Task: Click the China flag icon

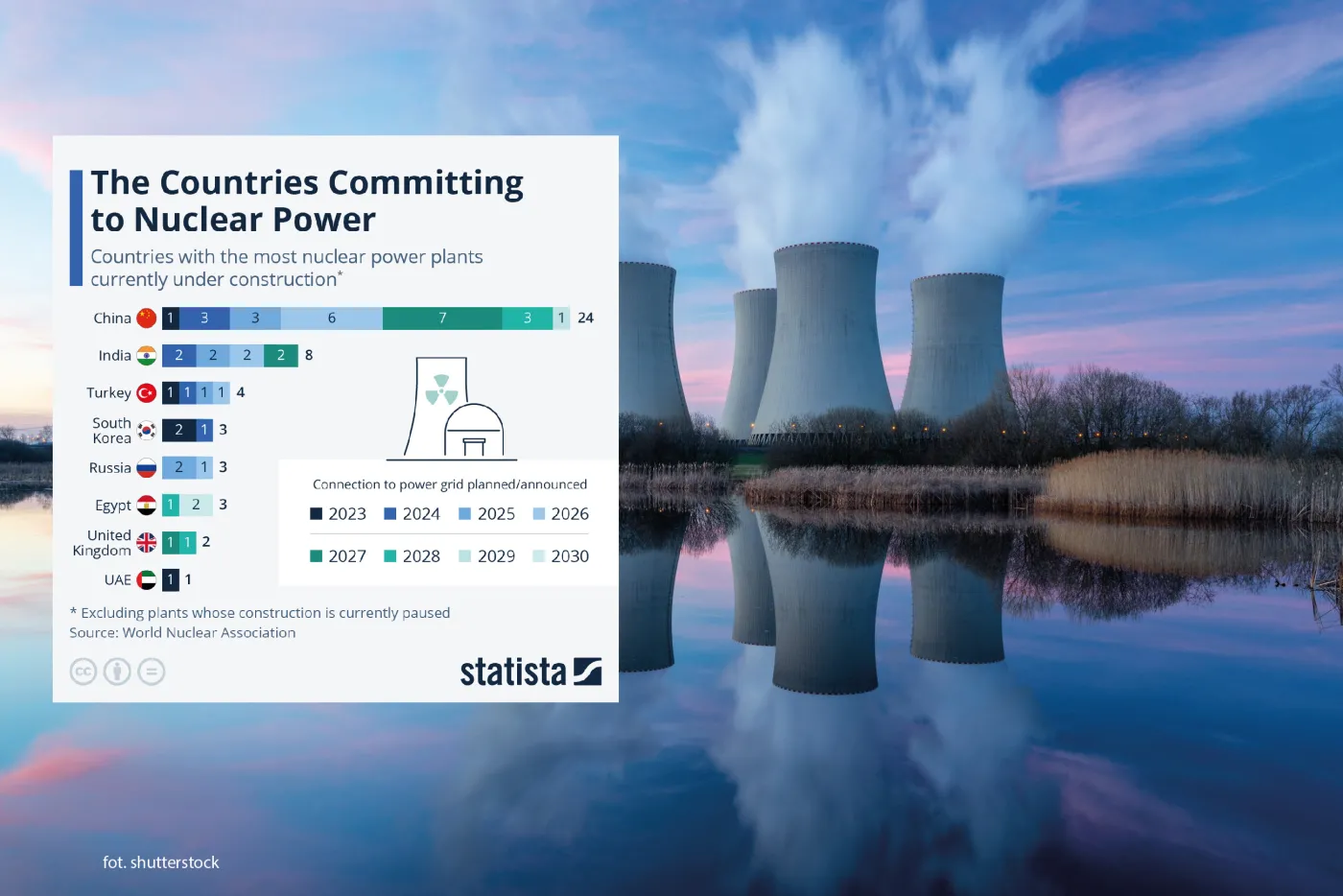Action: [x=146, y=318]
